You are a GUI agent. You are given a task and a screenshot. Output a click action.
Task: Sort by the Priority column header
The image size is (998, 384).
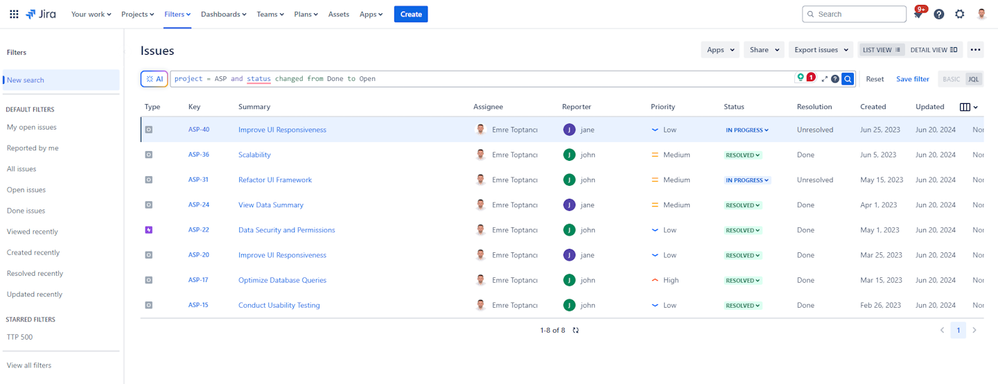tap(663, 107)
